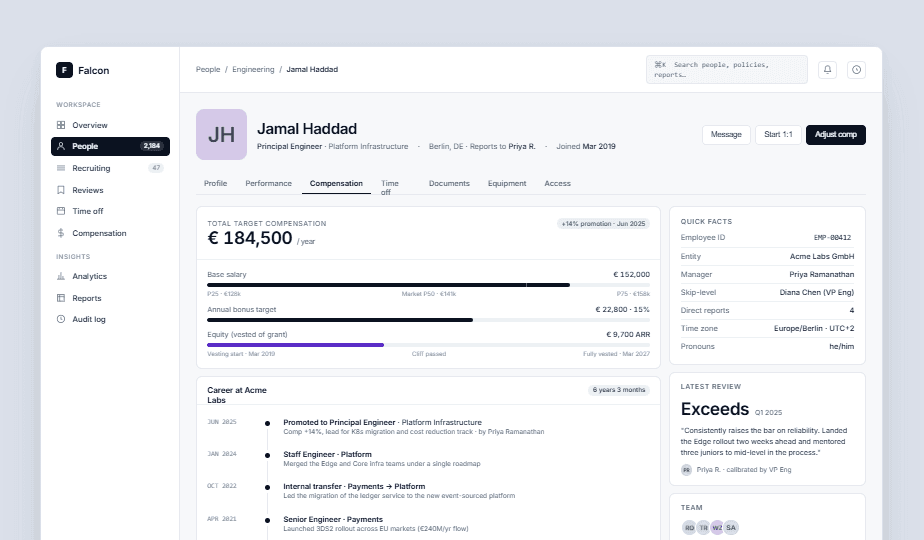Viewport: 924px width, 540px height.
Task: Open Audit log in sidebar
Action: (x=110, y=319)
